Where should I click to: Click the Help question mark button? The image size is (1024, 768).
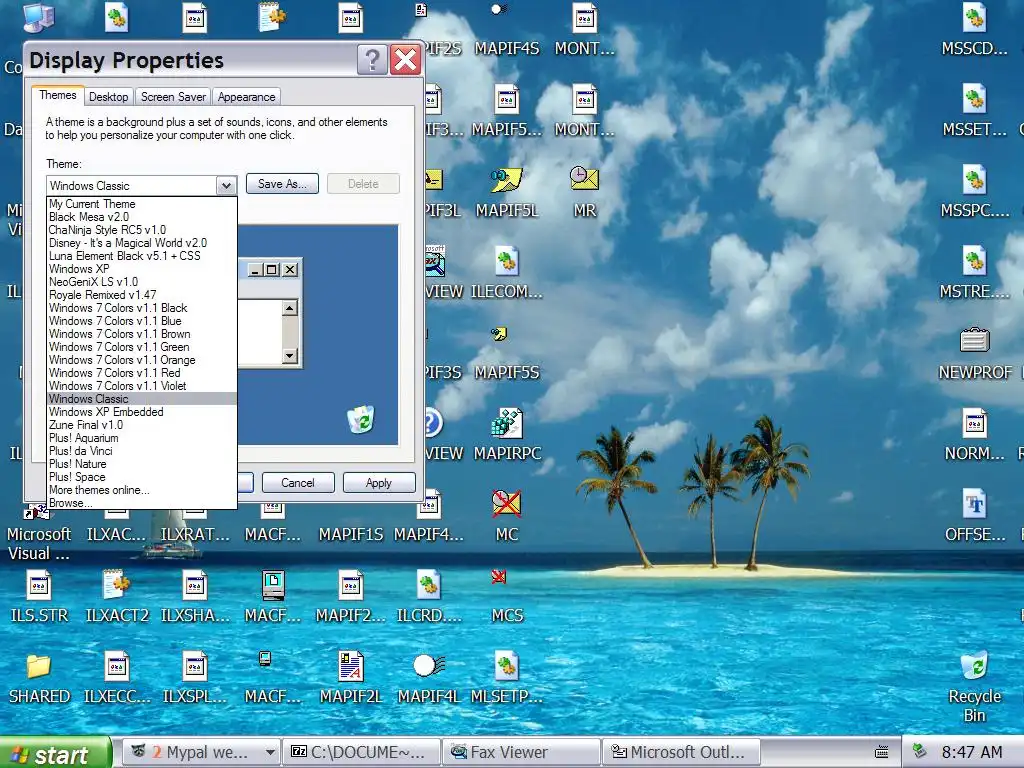coord(372,60)
